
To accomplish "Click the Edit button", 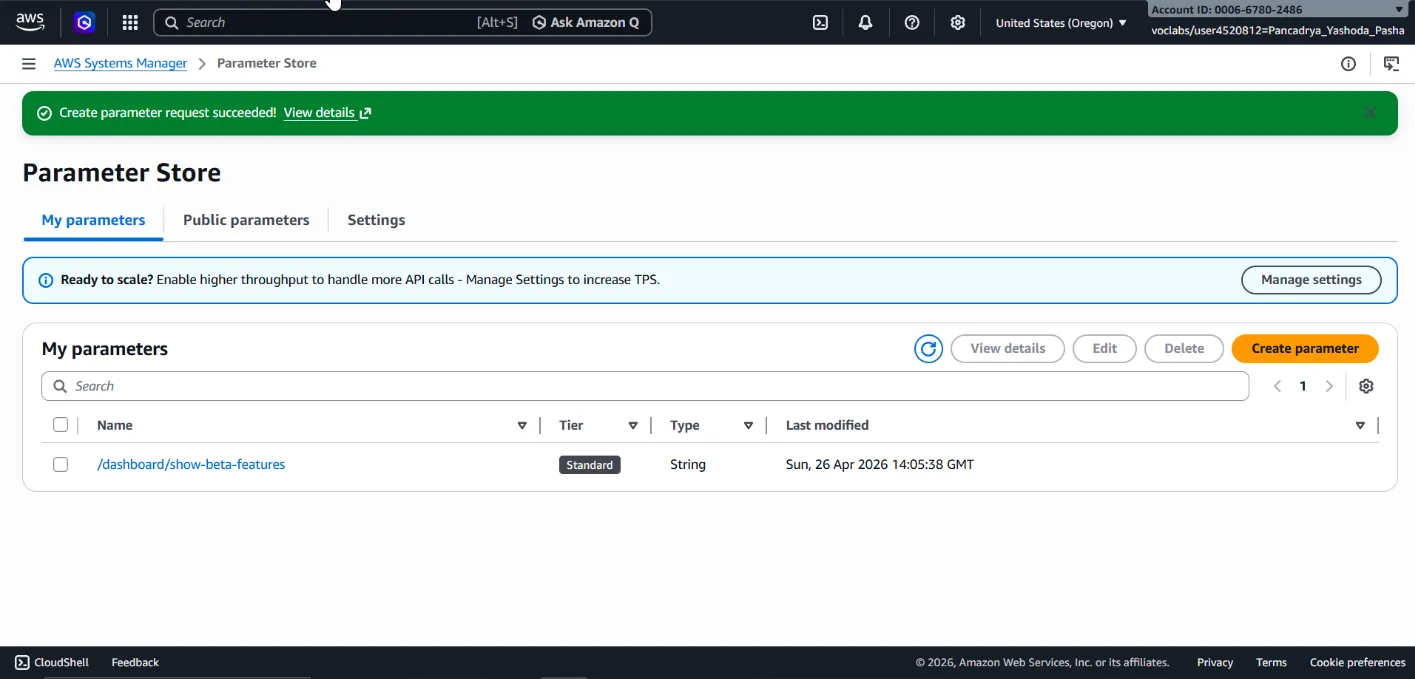I will [1104, 349].
